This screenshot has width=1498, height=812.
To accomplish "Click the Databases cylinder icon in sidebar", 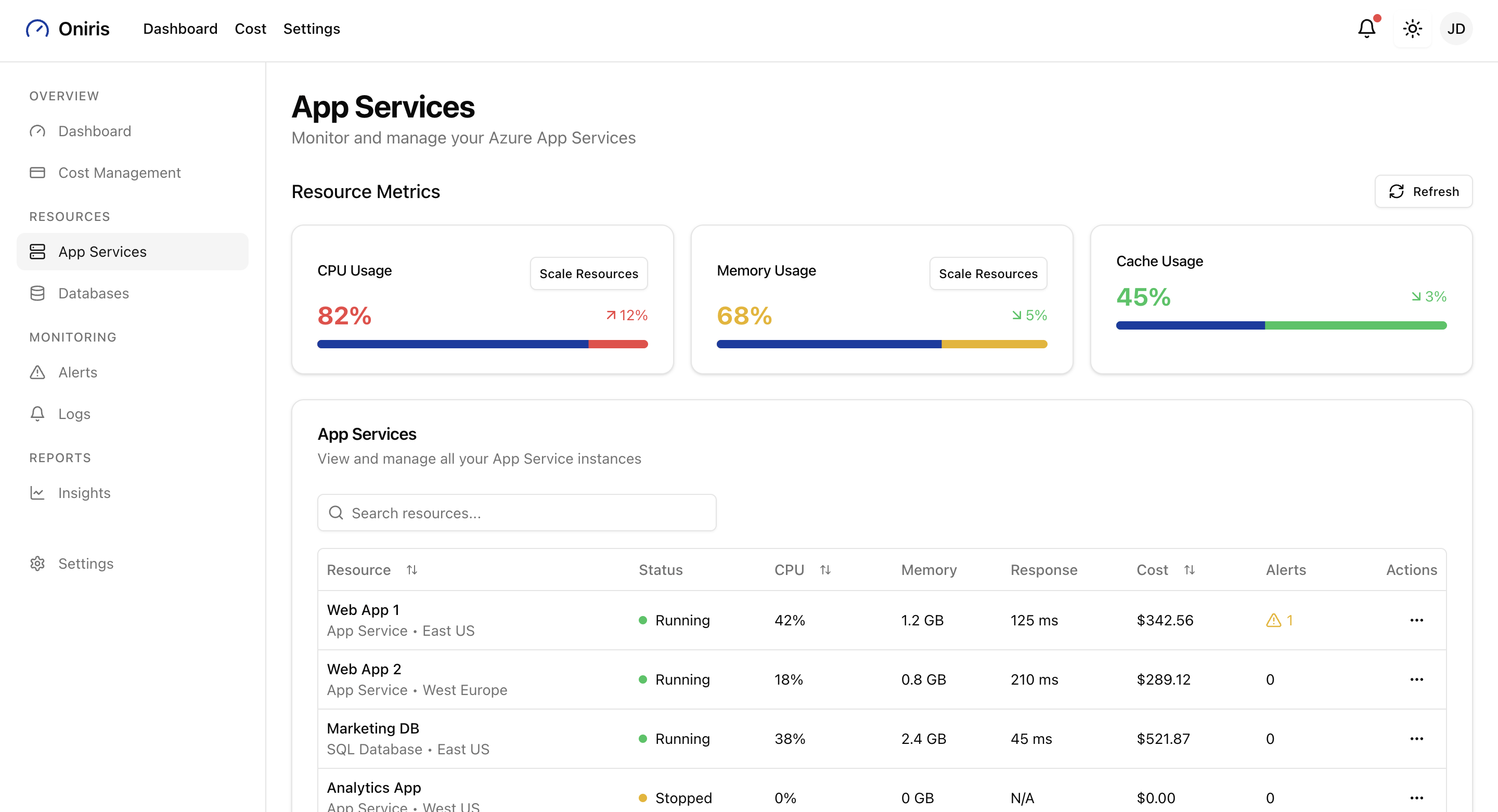I will pos(37,294).
